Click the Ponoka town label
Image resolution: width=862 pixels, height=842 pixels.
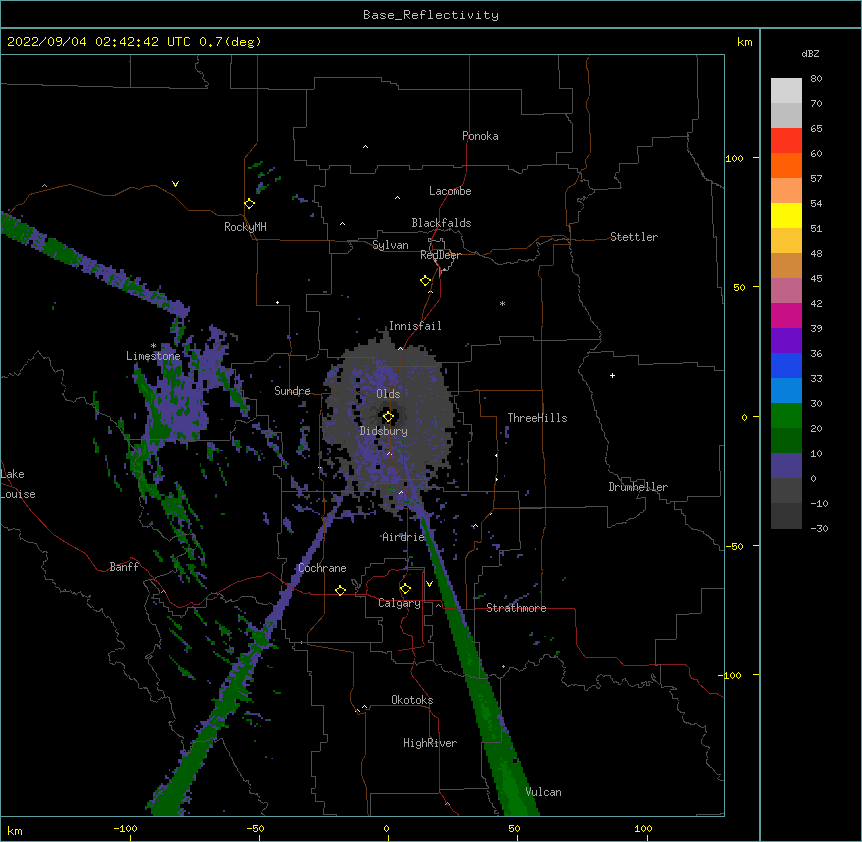[x=480, y=136]
